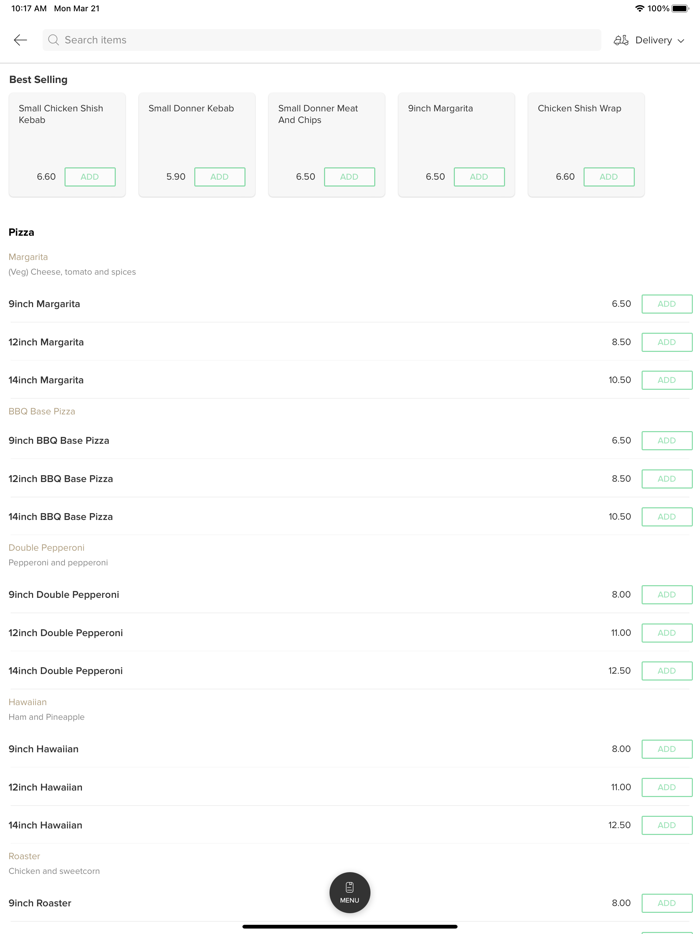This screenshot has width=700, height=934.
Task: Tap the battery status icon
Action: (681, 8)
